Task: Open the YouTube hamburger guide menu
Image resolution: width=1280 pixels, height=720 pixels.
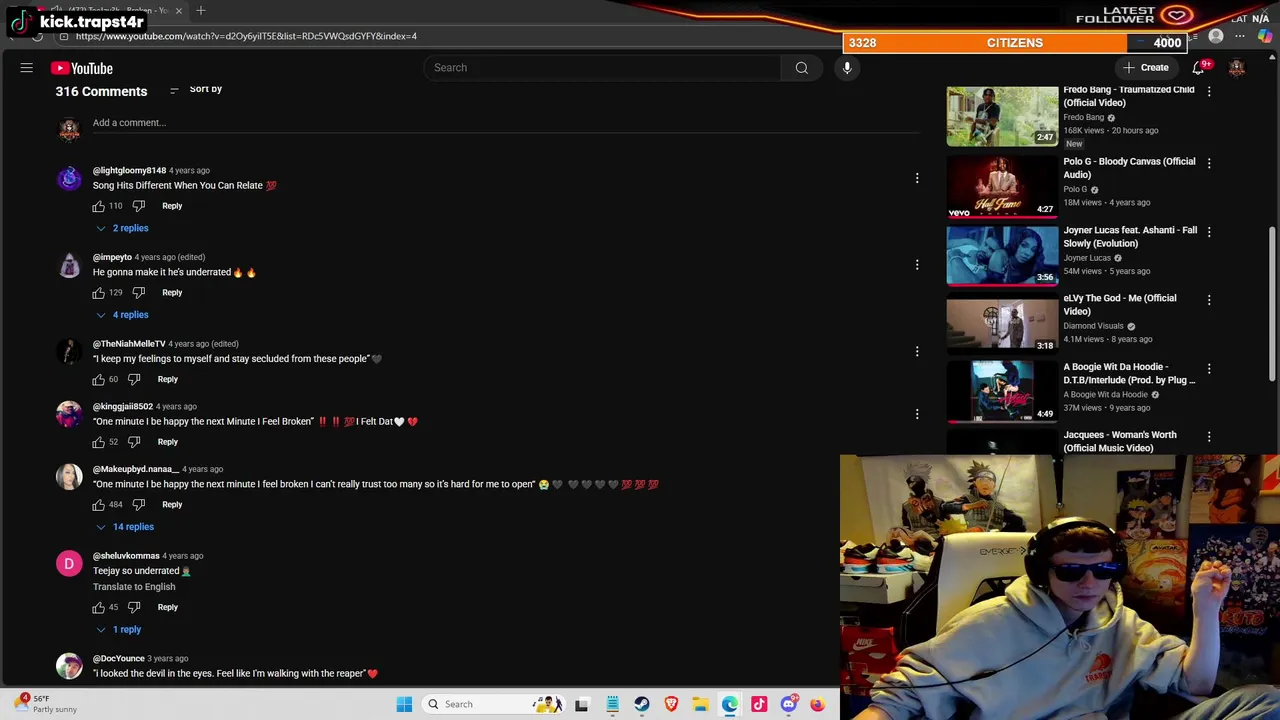Action: (27, 68)
